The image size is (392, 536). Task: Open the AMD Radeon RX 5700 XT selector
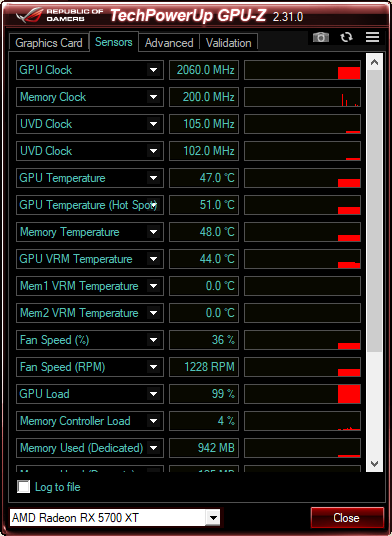click(x=114, y=518)
